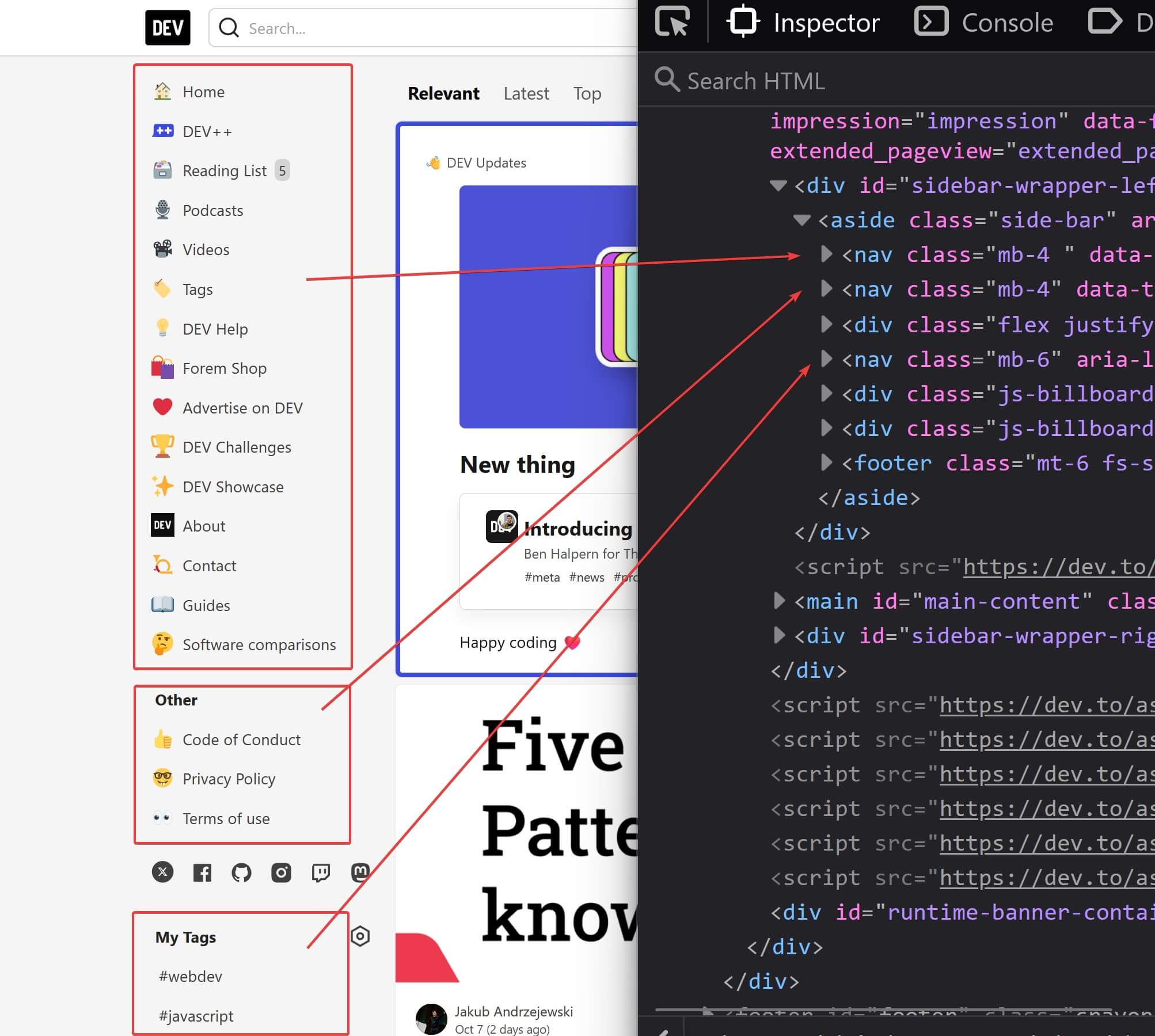1155x1036 pixels.
Task: Select the Relevant feed tab
Action: [443, 93]
